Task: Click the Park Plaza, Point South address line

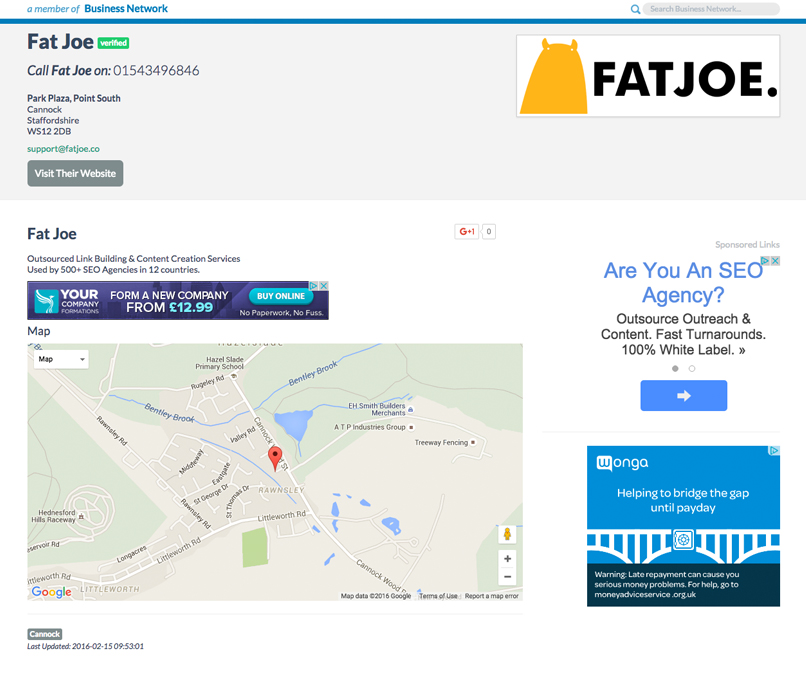Action: tap(74, 98)
